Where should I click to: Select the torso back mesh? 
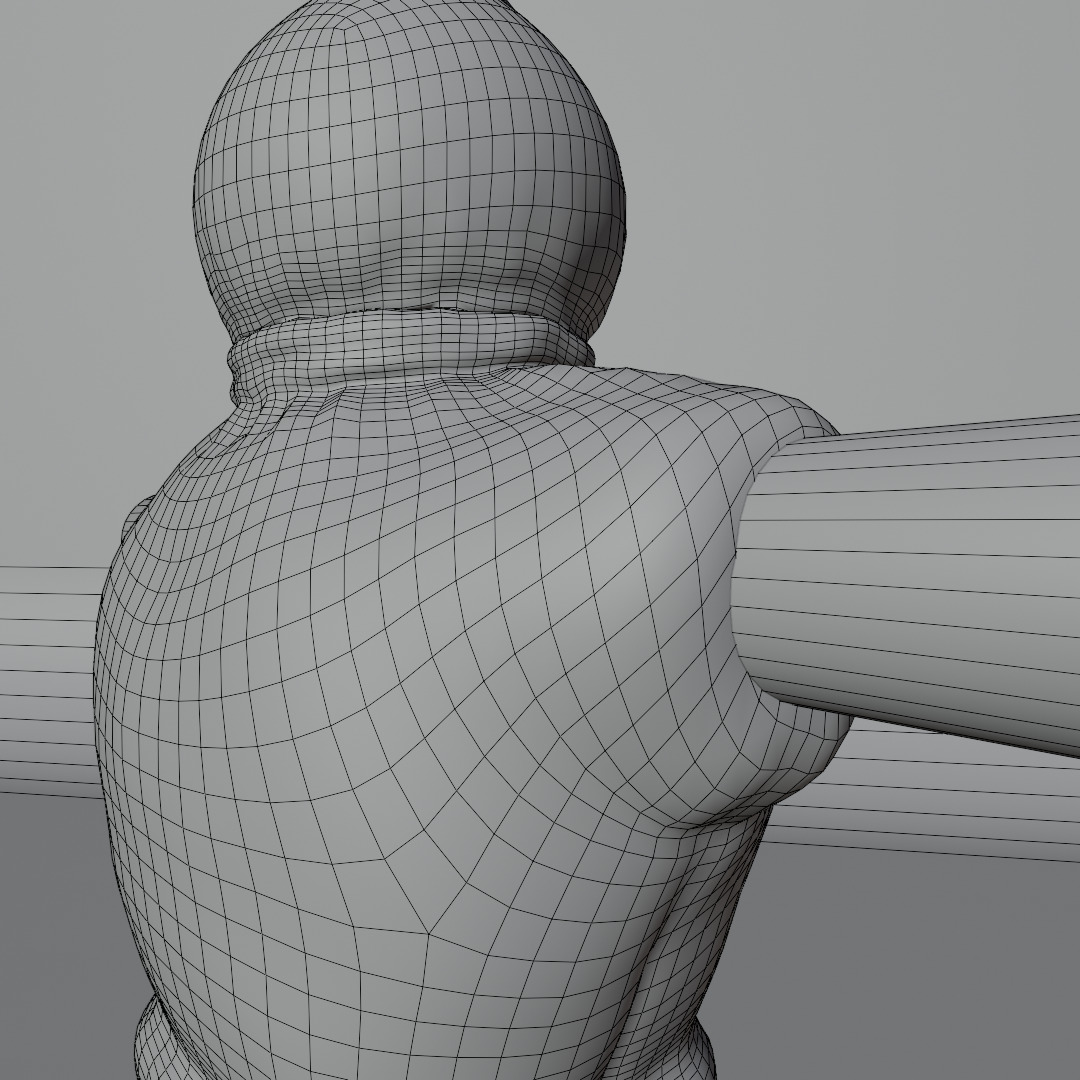pos(441,723)
